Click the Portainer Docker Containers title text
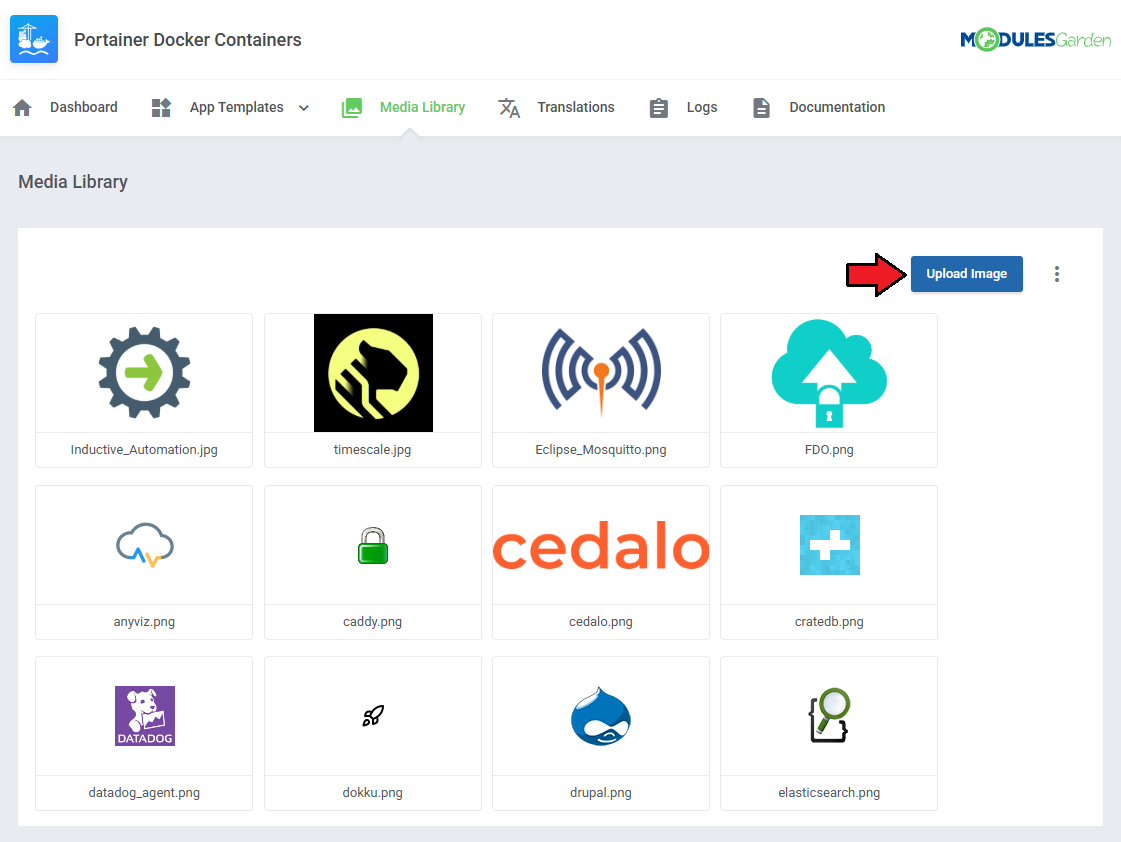 pyautogui.click(x=188, y=40)
